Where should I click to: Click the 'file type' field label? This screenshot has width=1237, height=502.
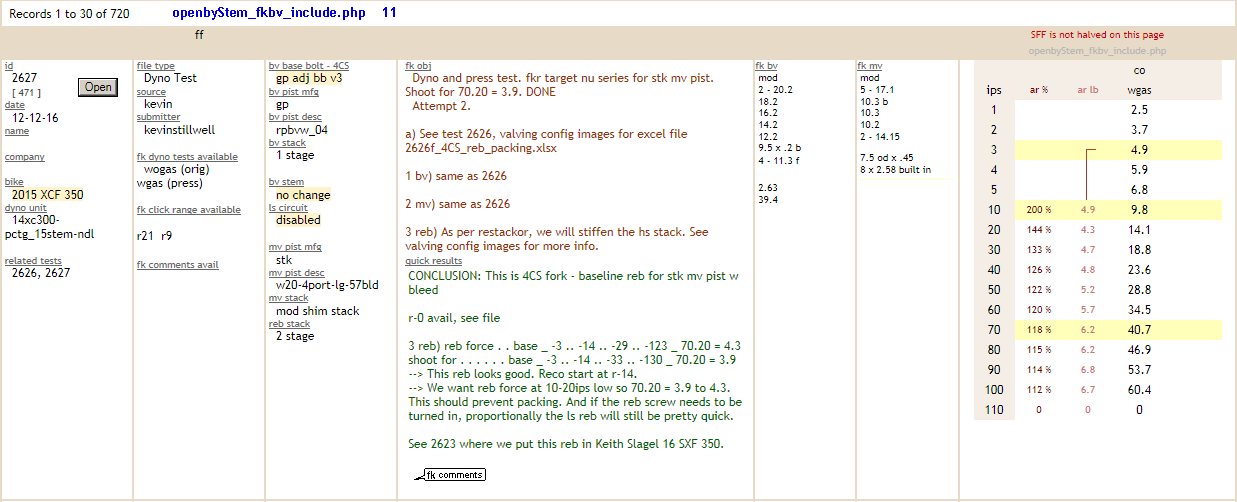point(155,66)
